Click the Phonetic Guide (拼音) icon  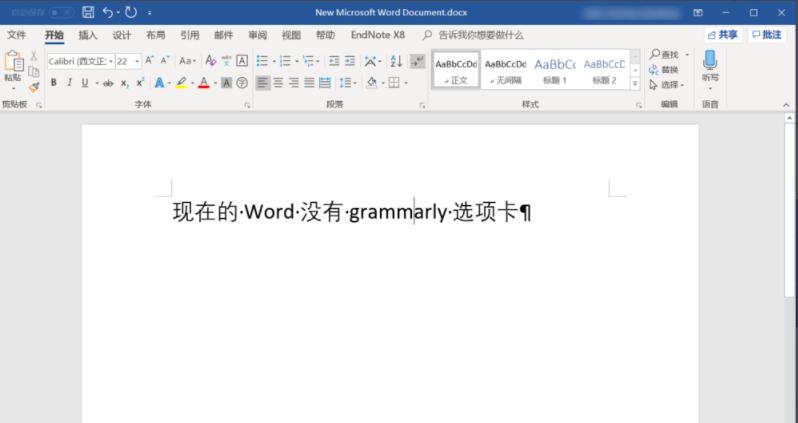pyautogui.click(x=226, y=61)
